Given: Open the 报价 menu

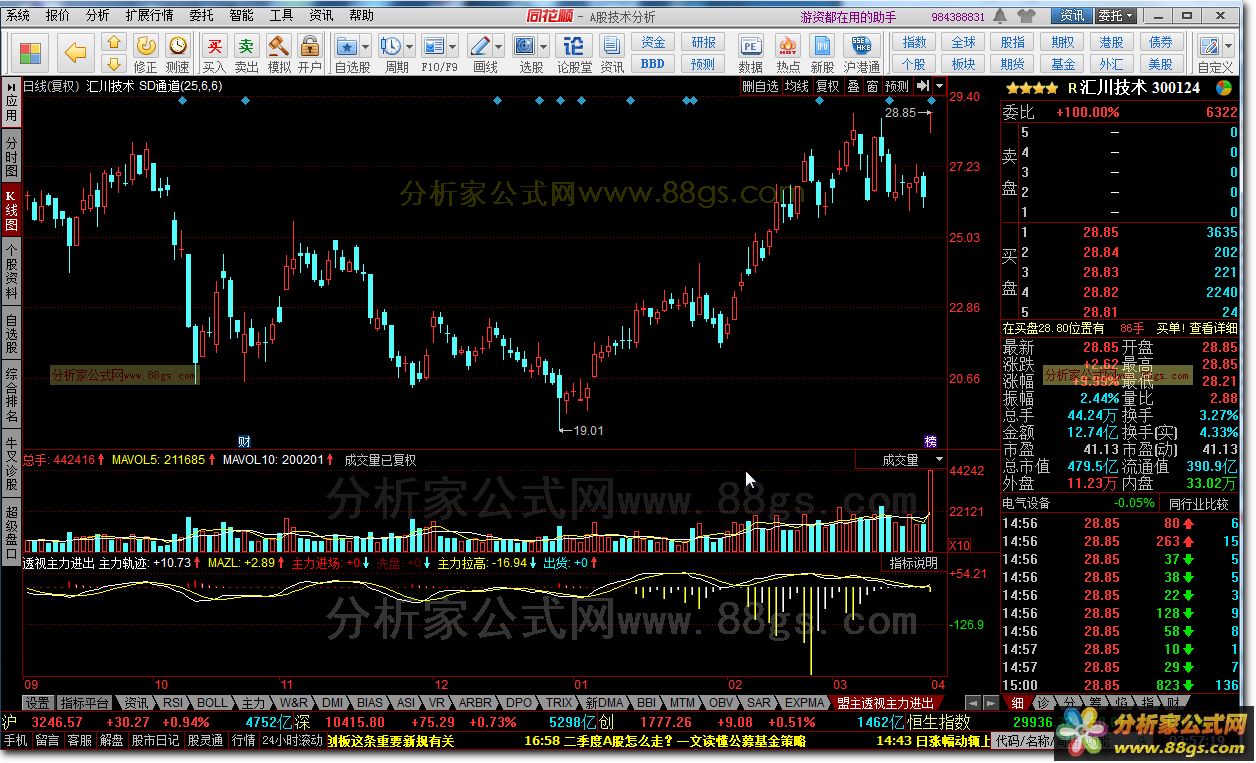Looking at the screenshot, I should click(x=58, y=15).
